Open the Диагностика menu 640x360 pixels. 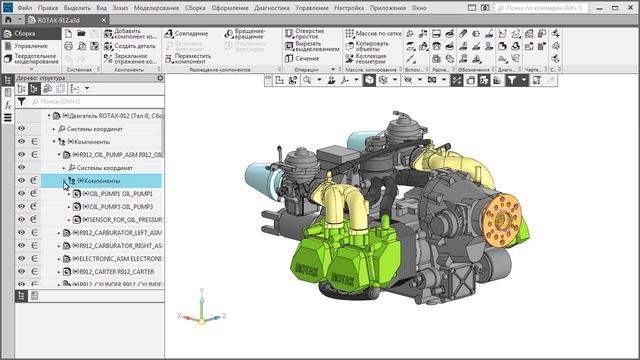click(x=272, y=8)
